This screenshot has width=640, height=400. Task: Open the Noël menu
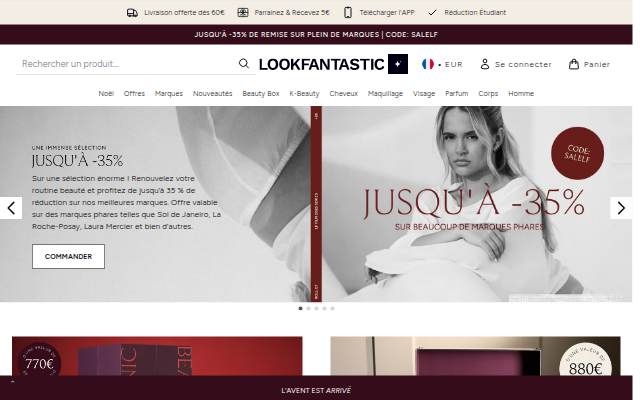coord(106,93)
